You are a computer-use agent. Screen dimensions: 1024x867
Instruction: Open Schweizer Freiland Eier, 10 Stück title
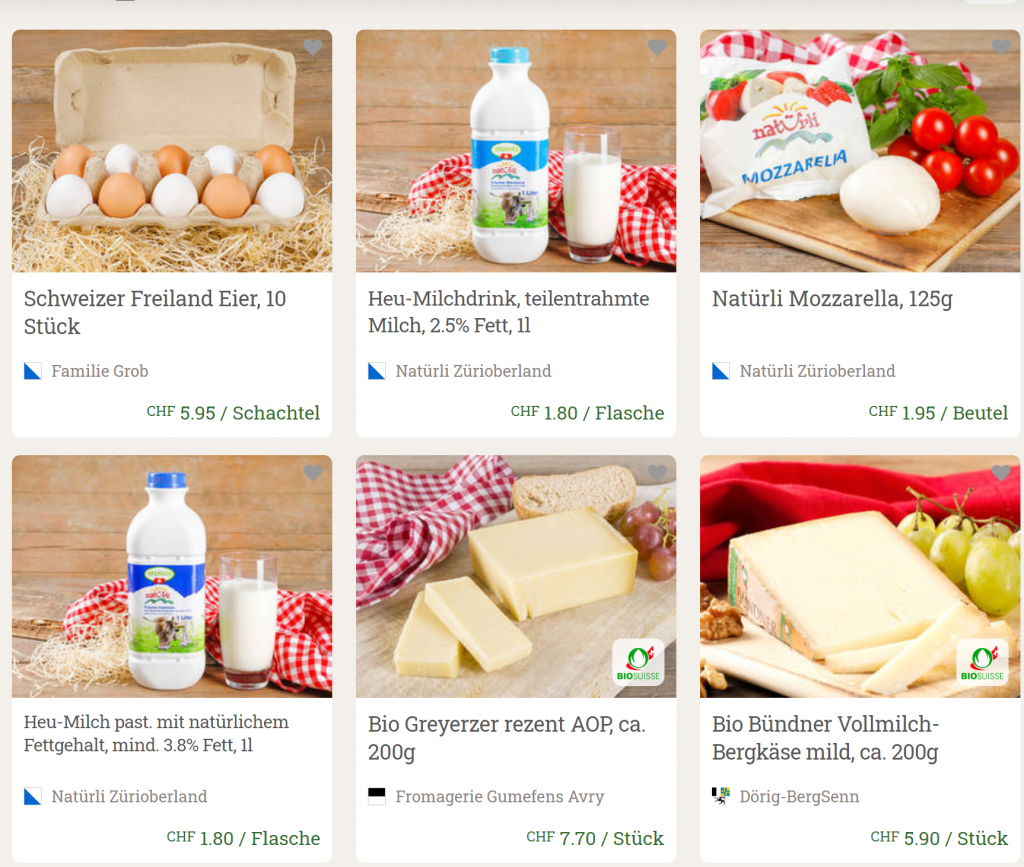[x=155, y=312]
